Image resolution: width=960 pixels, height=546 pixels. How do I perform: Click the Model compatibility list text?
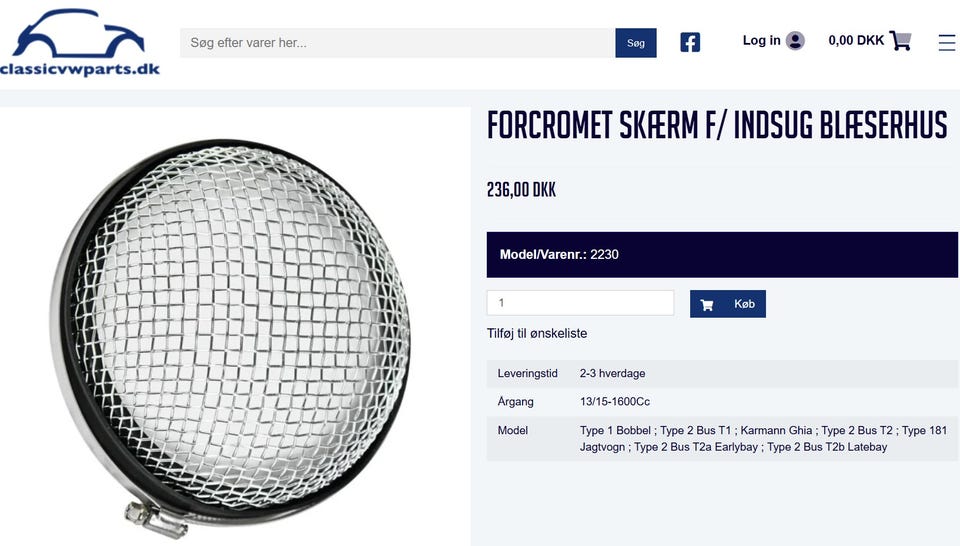762,439
